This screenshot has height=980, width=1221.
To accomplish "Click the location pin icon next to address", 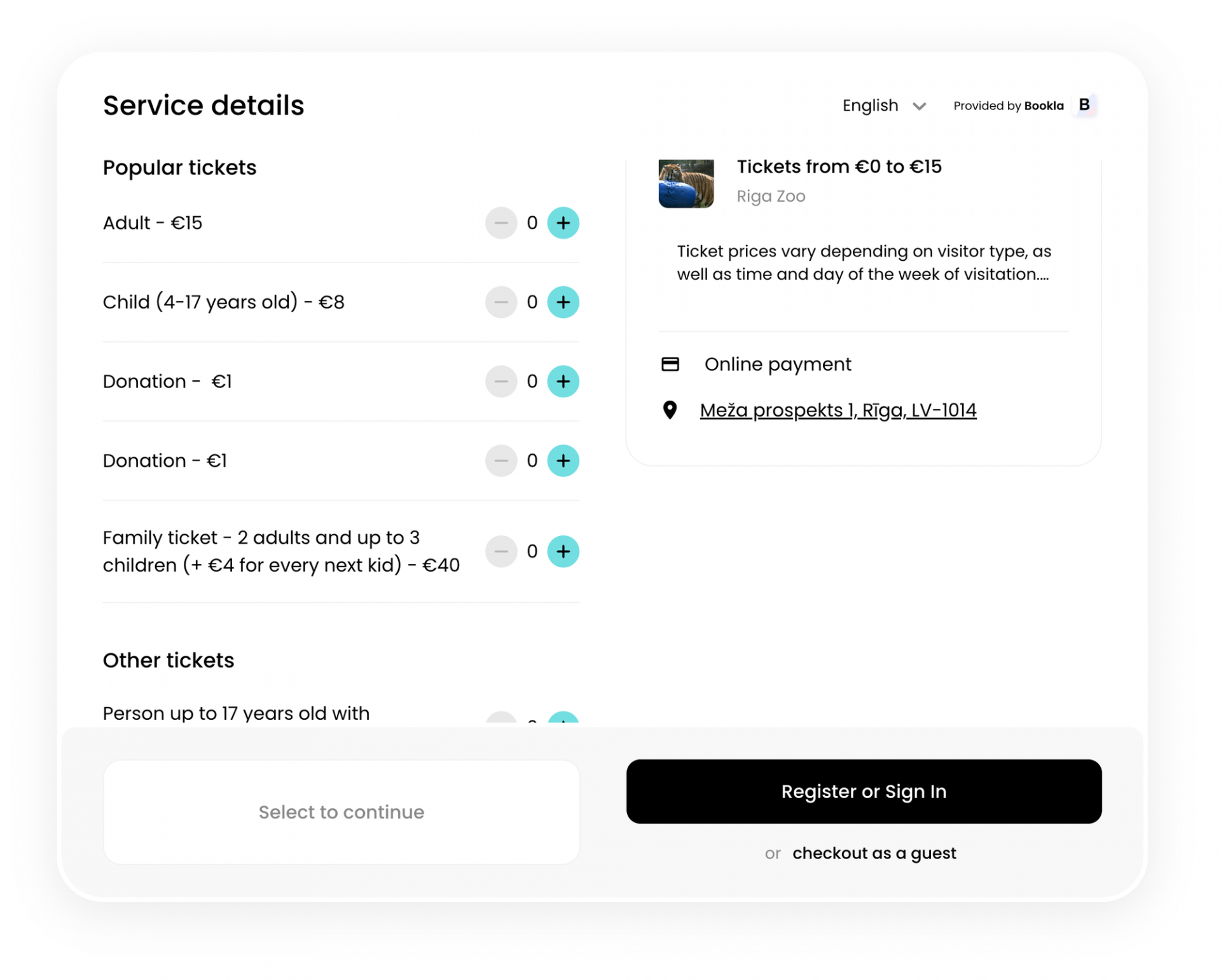I will click(x=670, y=410).
